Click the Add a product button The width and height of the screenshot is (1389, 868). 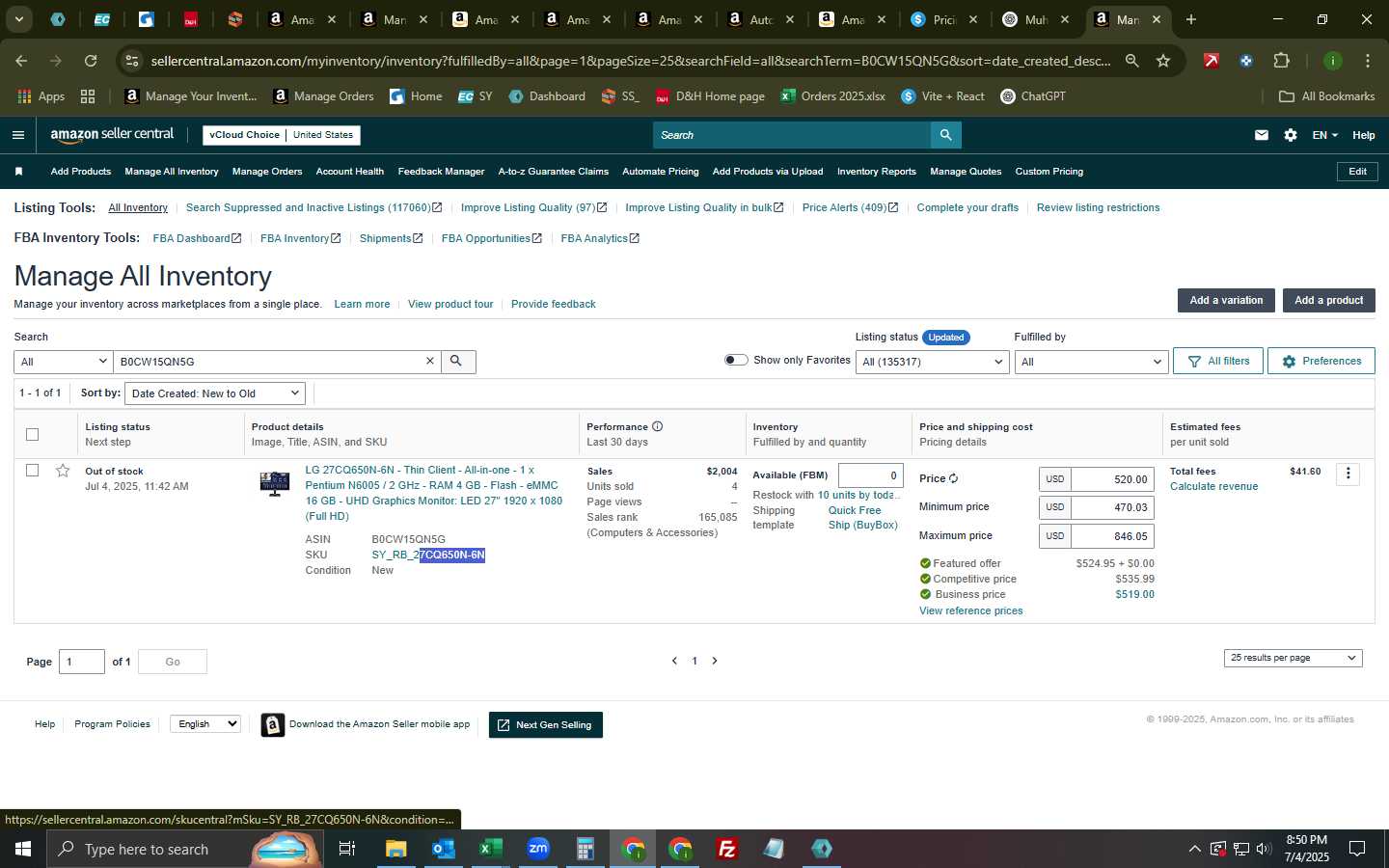(1328, 300)
